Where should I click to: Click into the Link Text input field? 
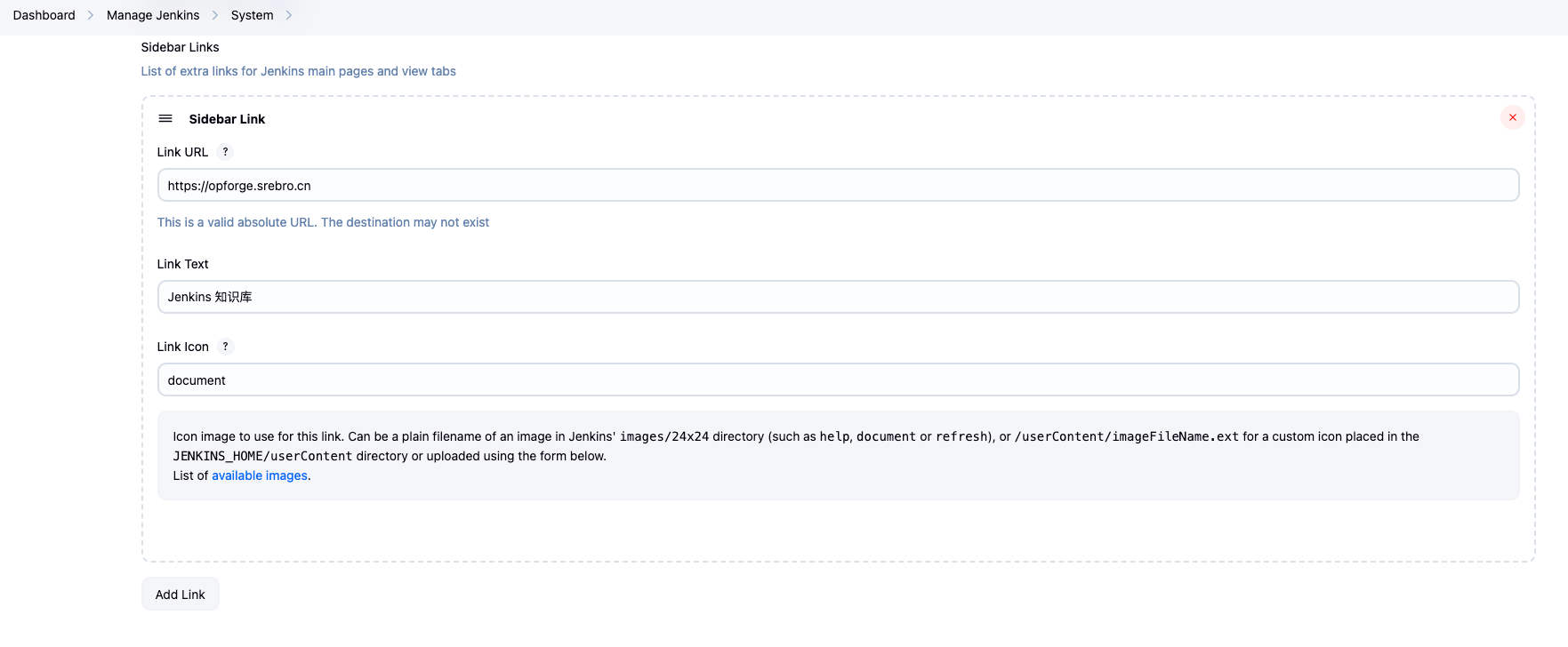838,297
